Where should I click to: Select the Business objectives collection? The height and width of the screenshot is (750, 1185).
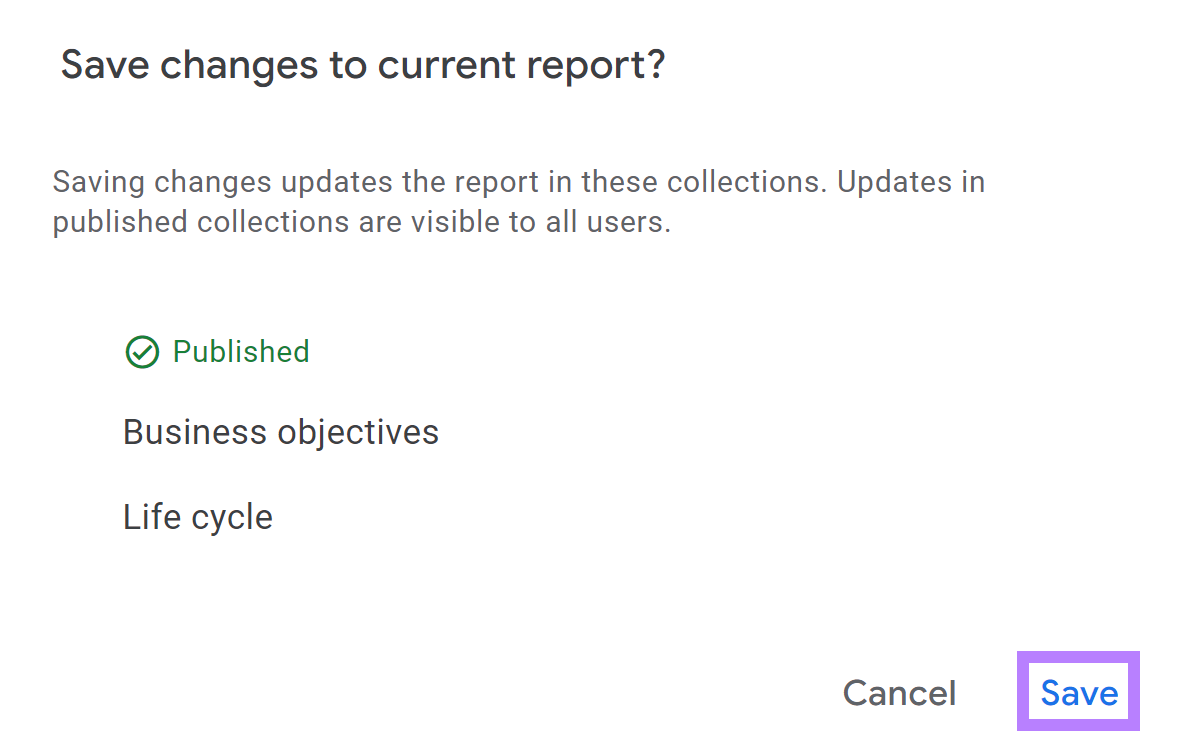tap(281, 432)
